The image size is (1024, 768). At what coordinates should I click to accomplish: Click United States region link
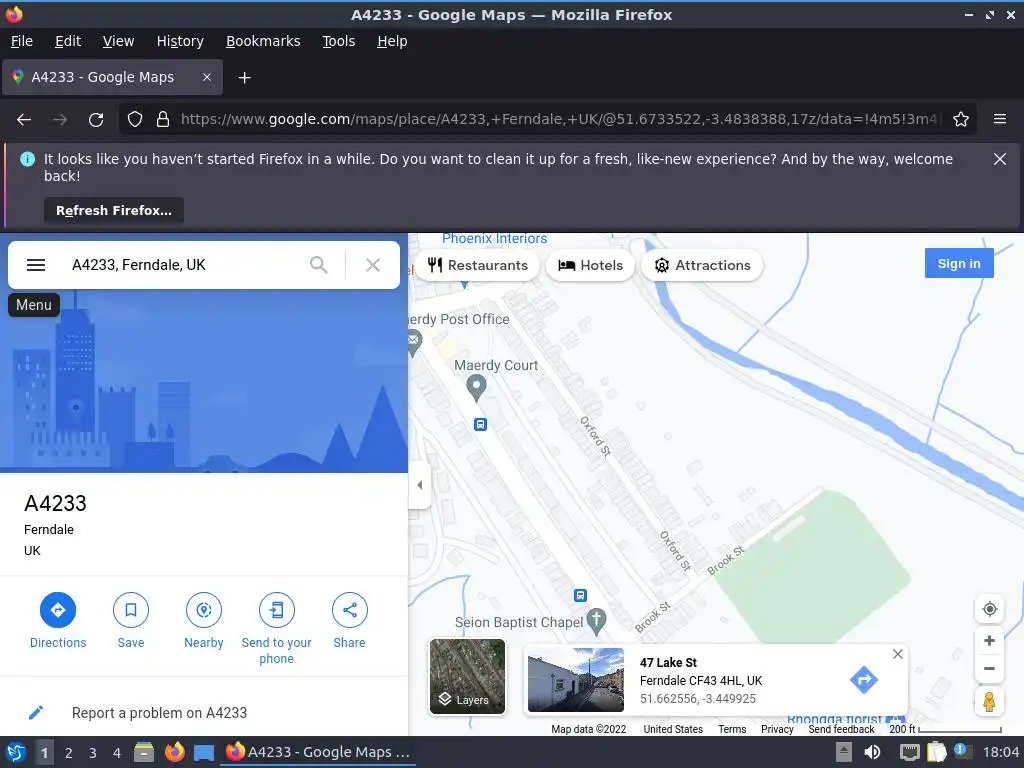(x=673, y=729)
